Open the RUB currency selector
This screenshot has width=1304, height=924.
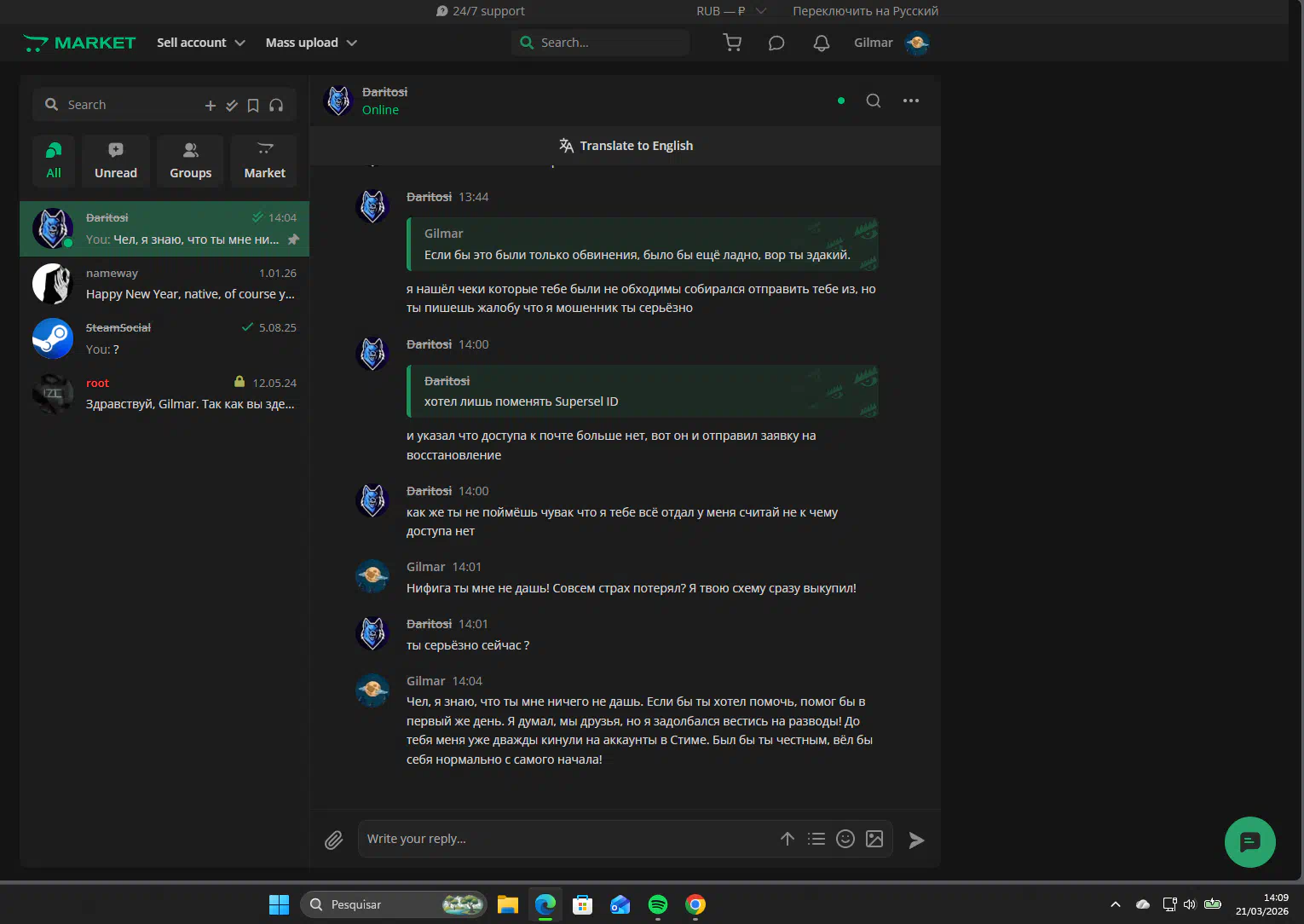(730, 11)
